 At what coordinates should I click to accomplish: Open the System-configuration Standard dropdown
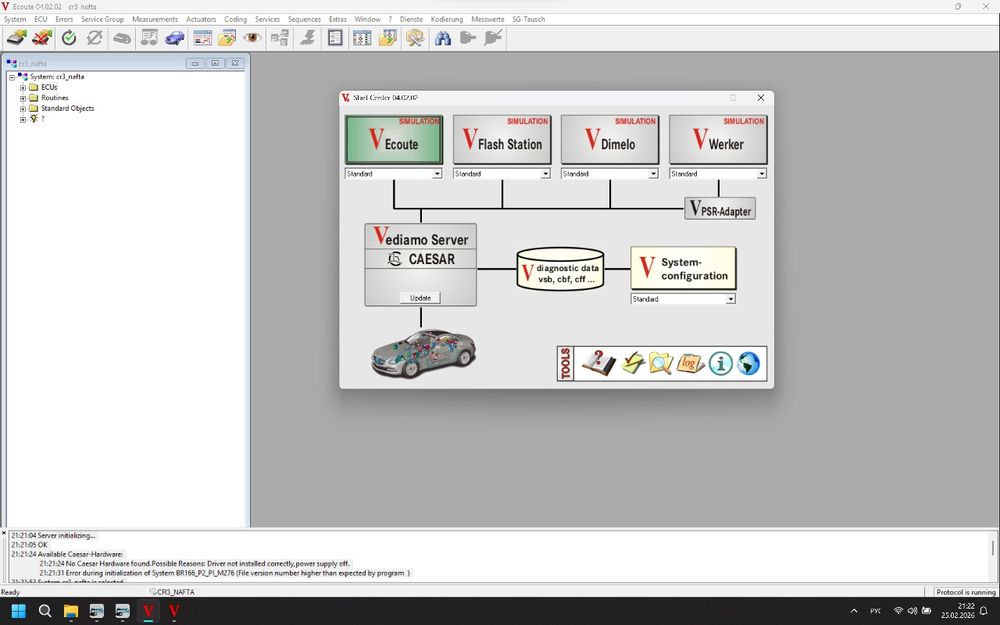tap(730, 299)
